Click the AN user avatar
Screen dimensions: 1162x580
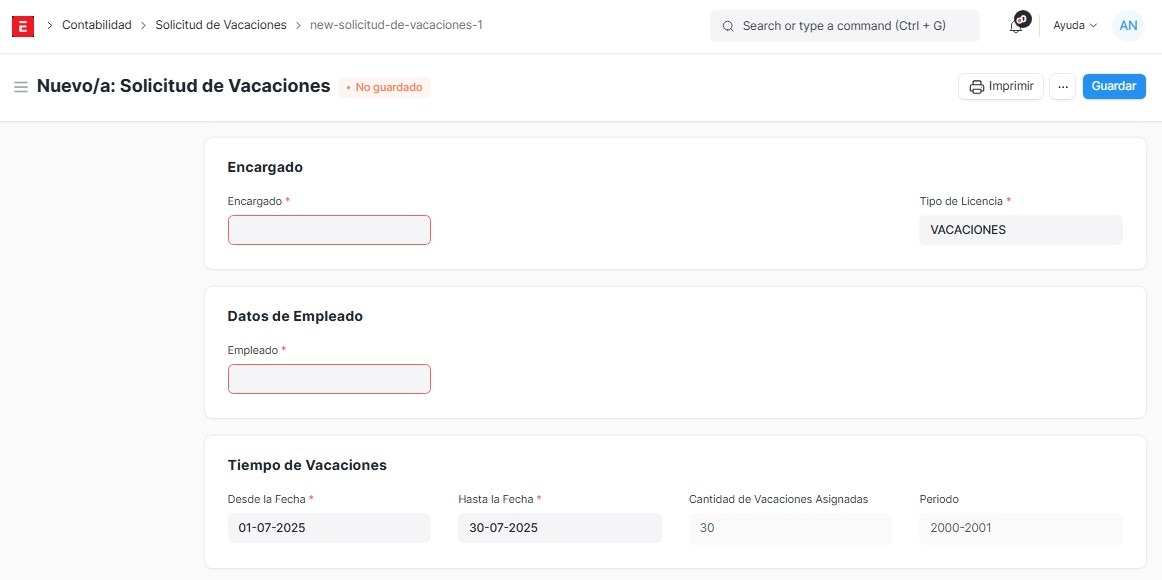click(x=1127, y=26)
